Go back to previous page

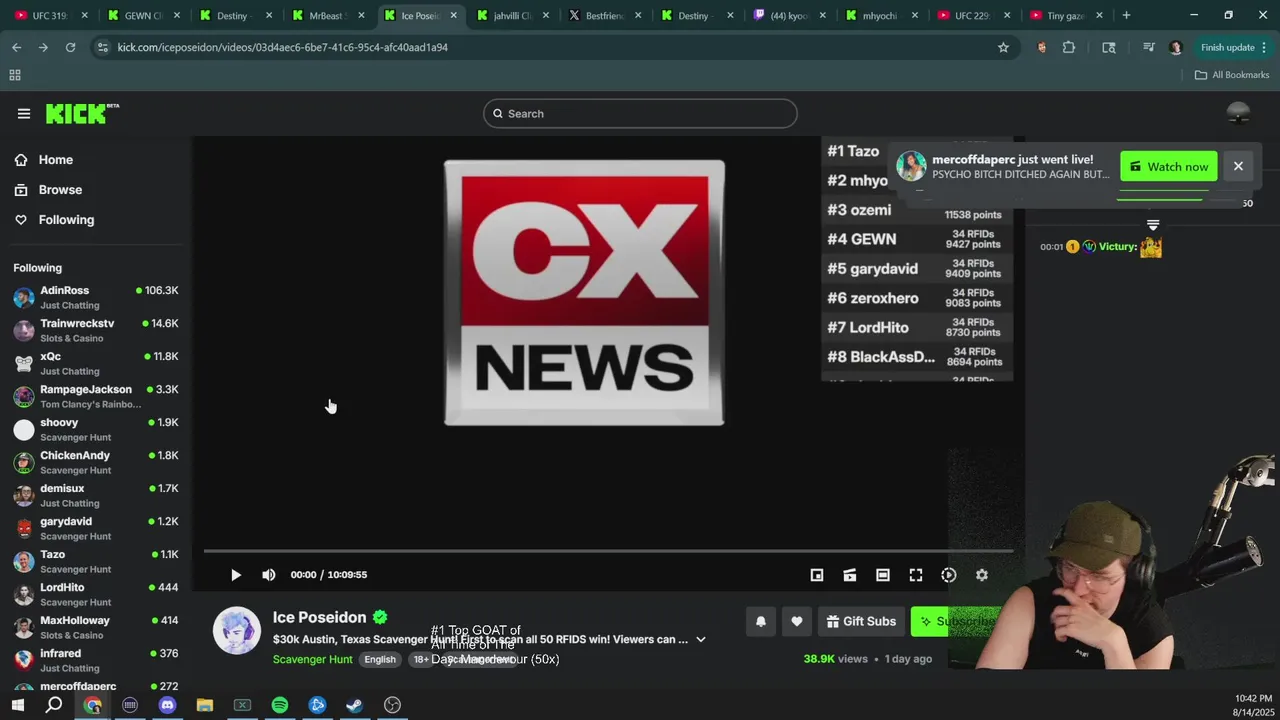[x=17, y=47]
